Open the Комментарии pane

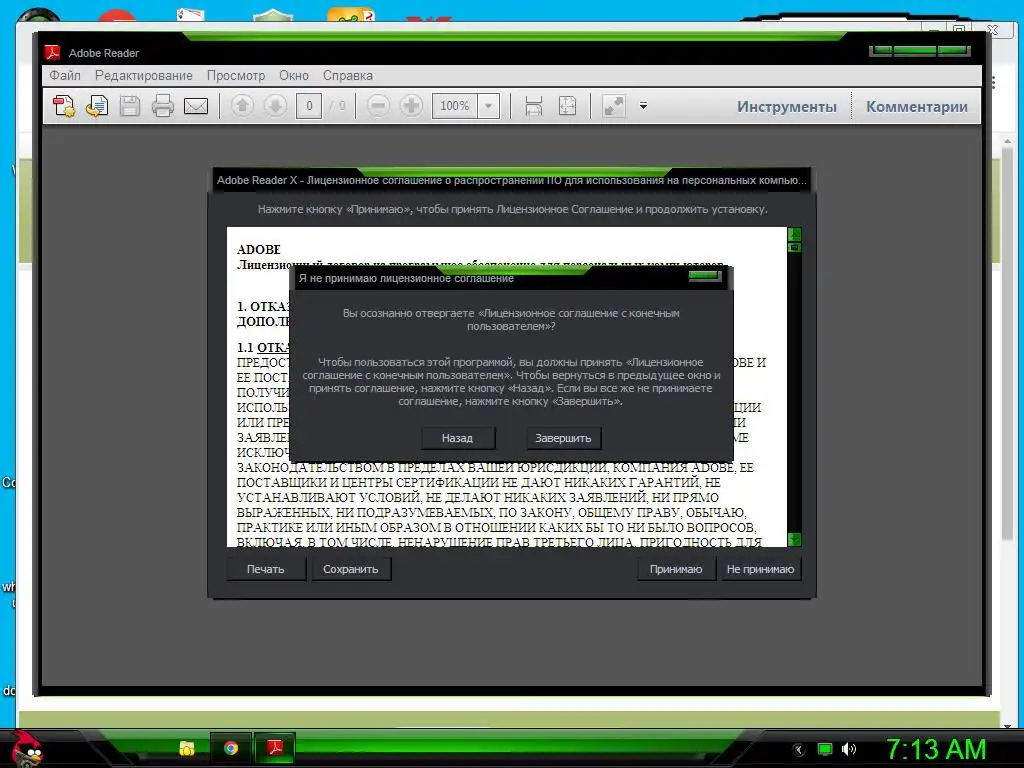tap(916, 106)
